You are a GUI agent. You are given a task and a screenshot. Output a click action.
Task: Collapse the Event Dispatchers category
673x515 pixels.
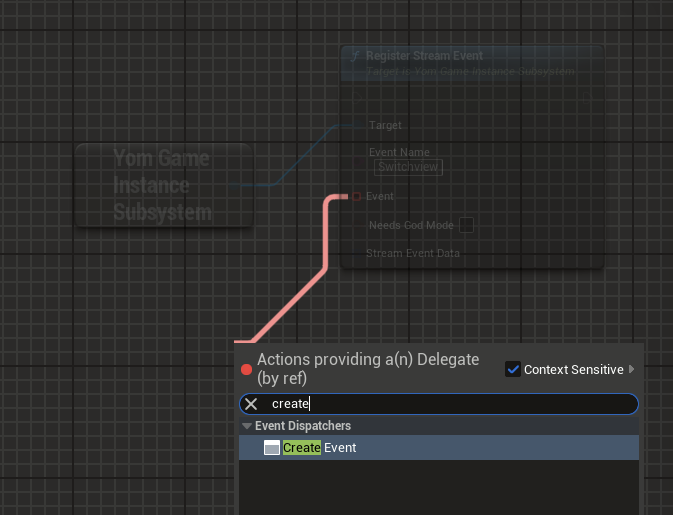[247, 426]
